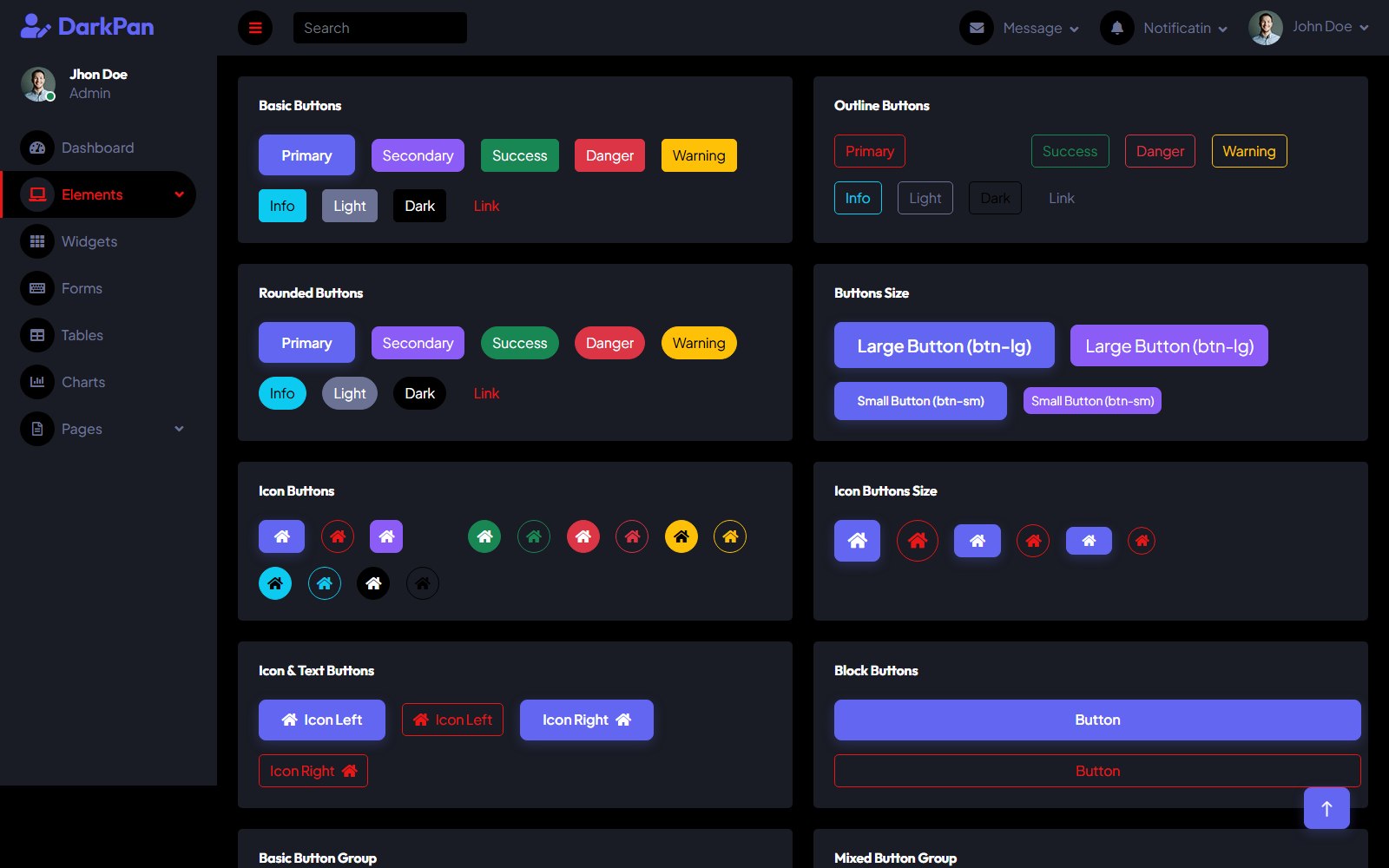The image size is (1389, 868).
Task: Click the purple square home icon button
Action: tap(386, 536)
